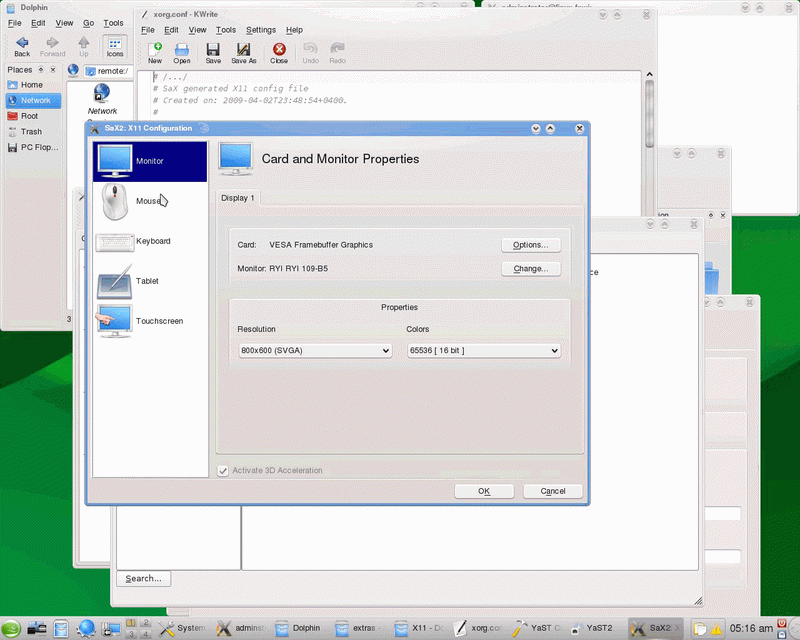Screen dimensions: 800x640
Task: Open KWrite Tools menu
Action: point(226,30)
